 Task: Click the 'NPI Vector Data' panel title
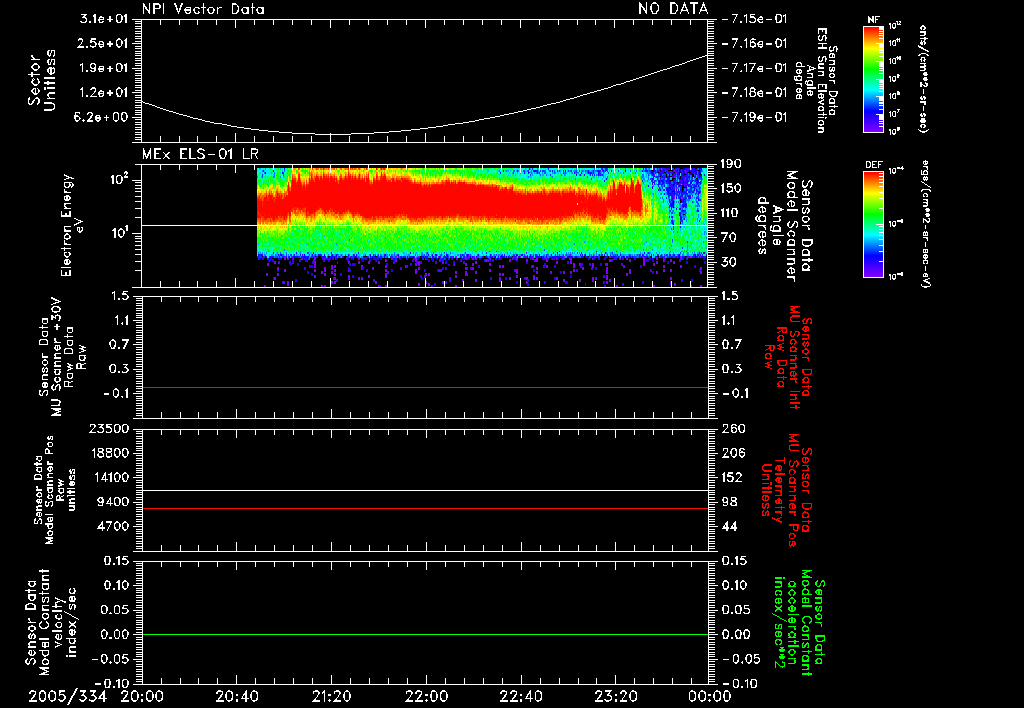point(203,9)
